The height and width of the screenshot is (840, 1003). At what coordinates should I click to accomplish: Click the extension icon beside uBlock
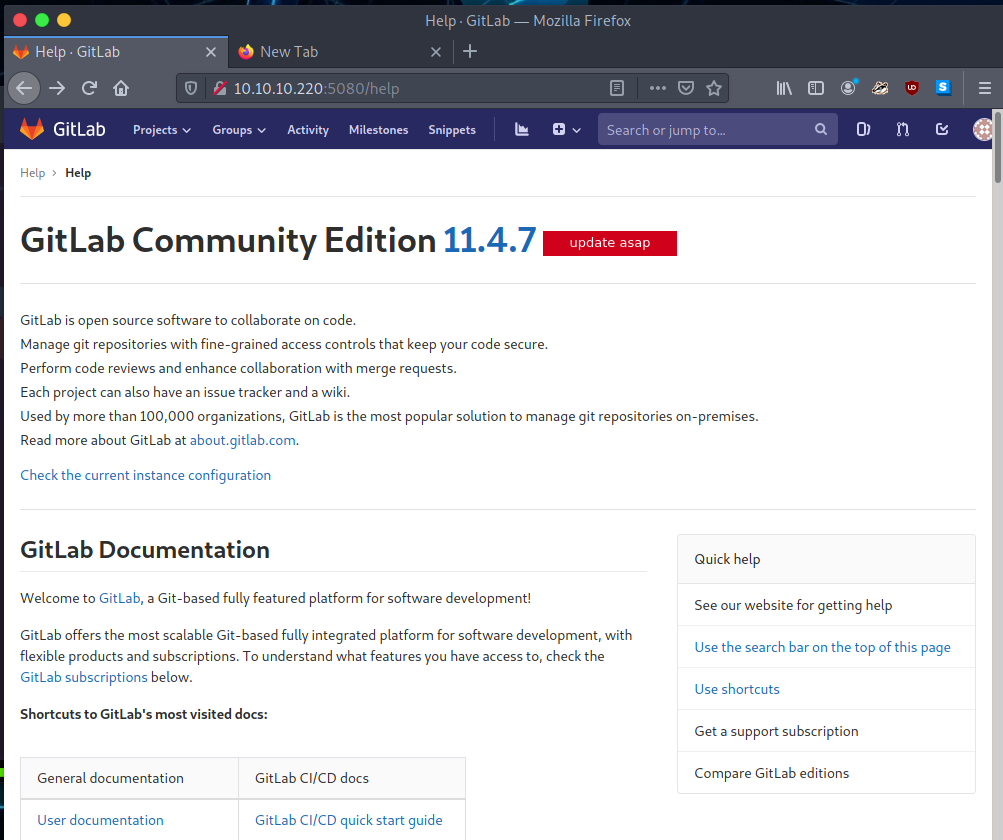[880, 88]
